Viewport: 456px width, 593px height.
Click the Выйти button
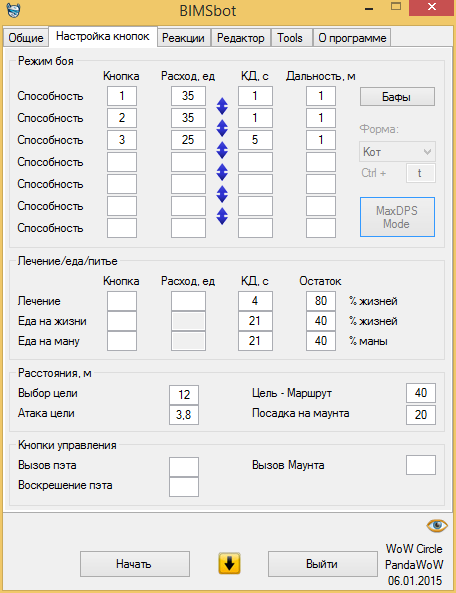coord(323,564)
